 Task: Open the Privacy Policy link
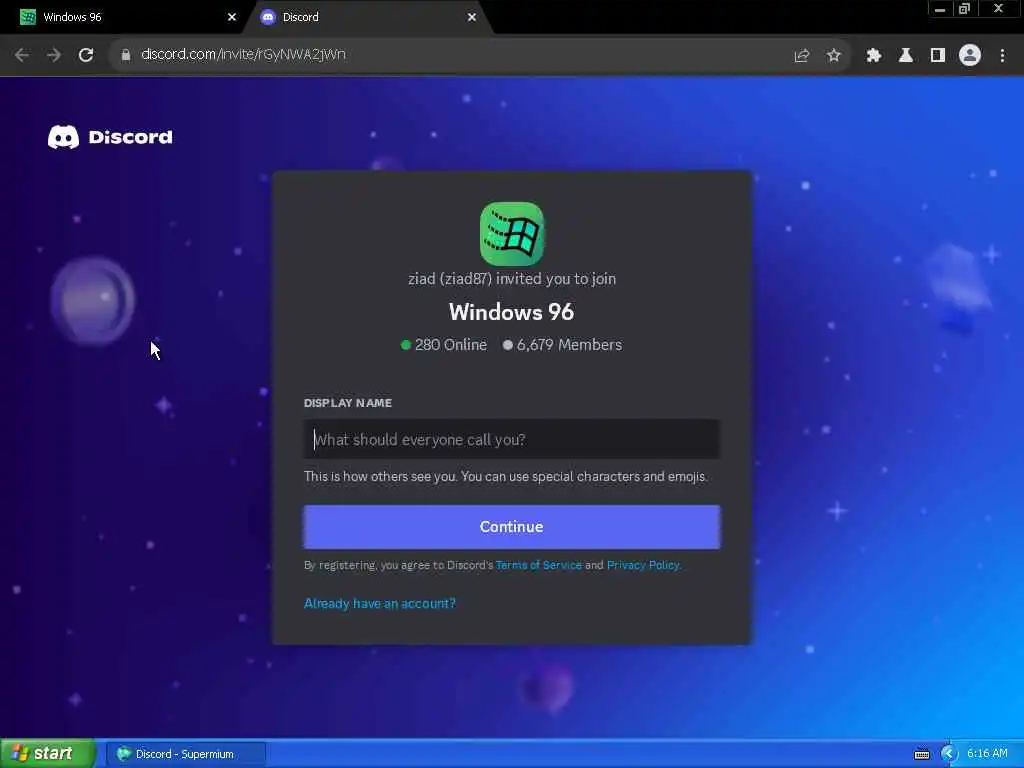643,565
